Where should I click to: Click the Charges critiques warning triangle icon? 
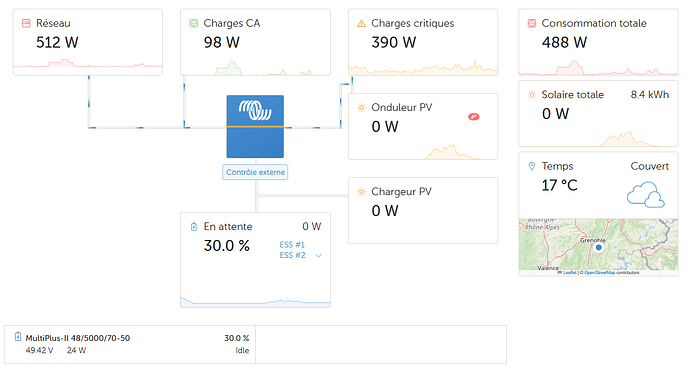361,23
